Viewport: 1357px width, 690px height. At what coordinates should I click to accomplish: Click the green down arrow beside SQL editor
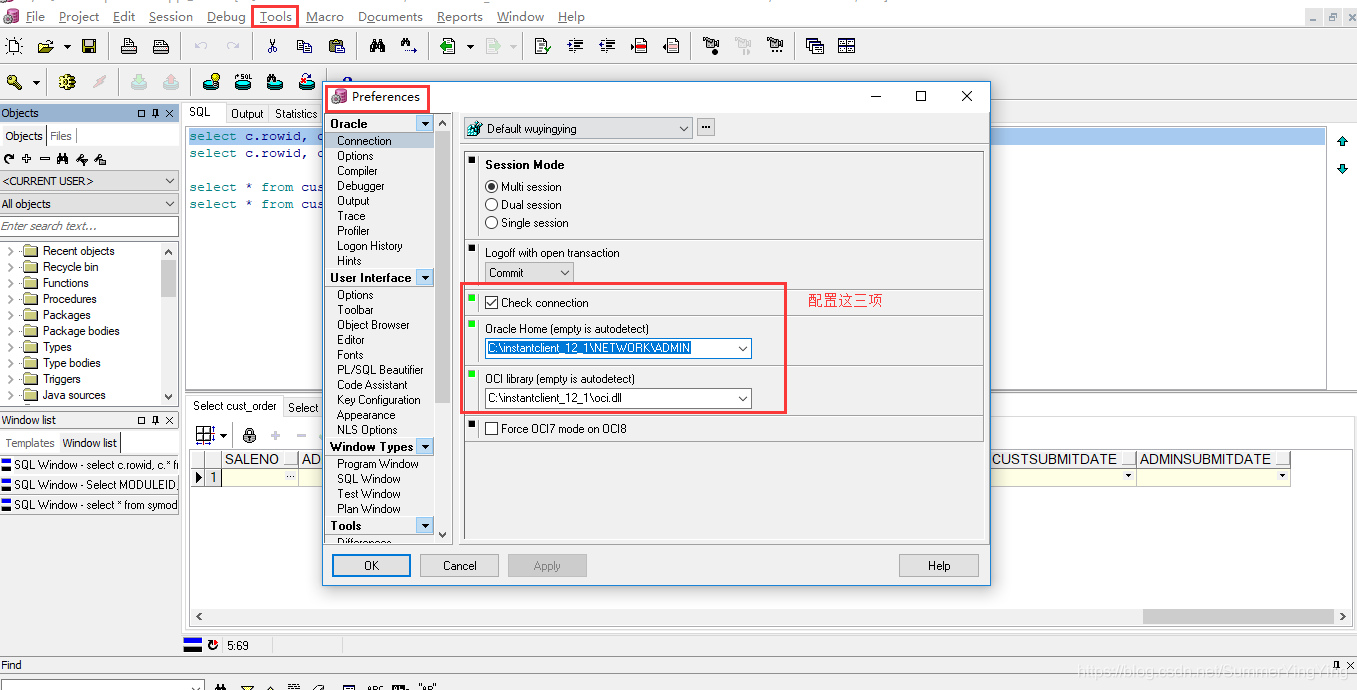point(1342,169)
